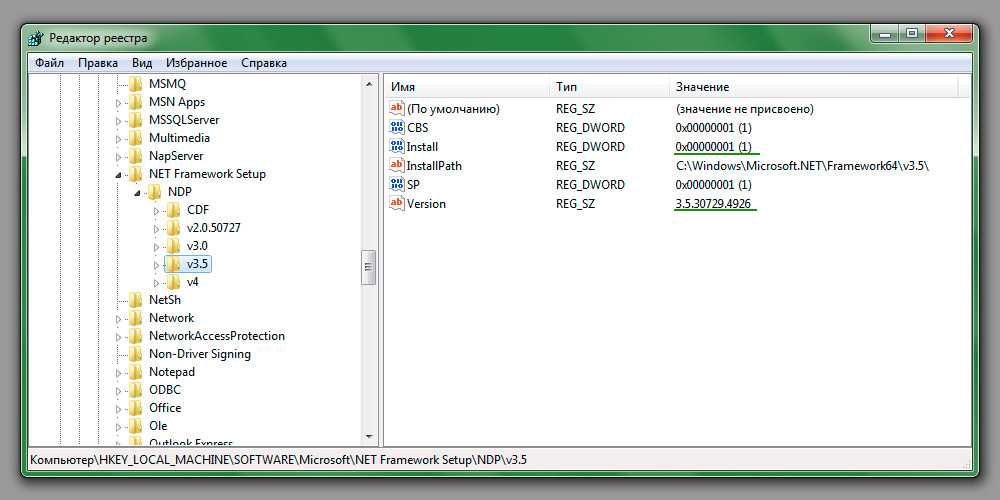Click the SP DWORD value icon
This screenshot has height=500, width=1000.
click(x=397, y=185)
